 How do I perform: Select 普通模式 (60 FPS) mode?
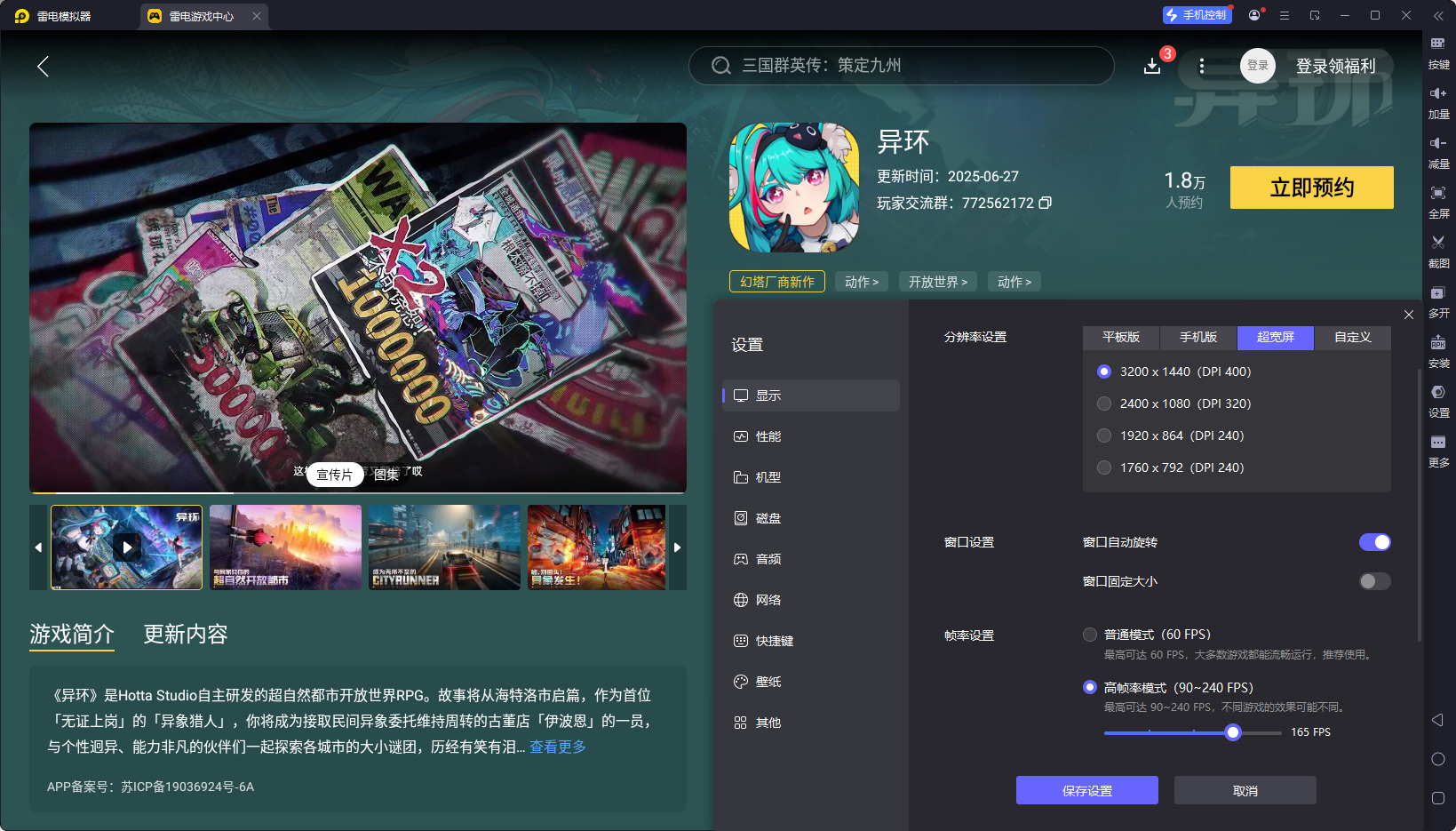[1090, 634]
